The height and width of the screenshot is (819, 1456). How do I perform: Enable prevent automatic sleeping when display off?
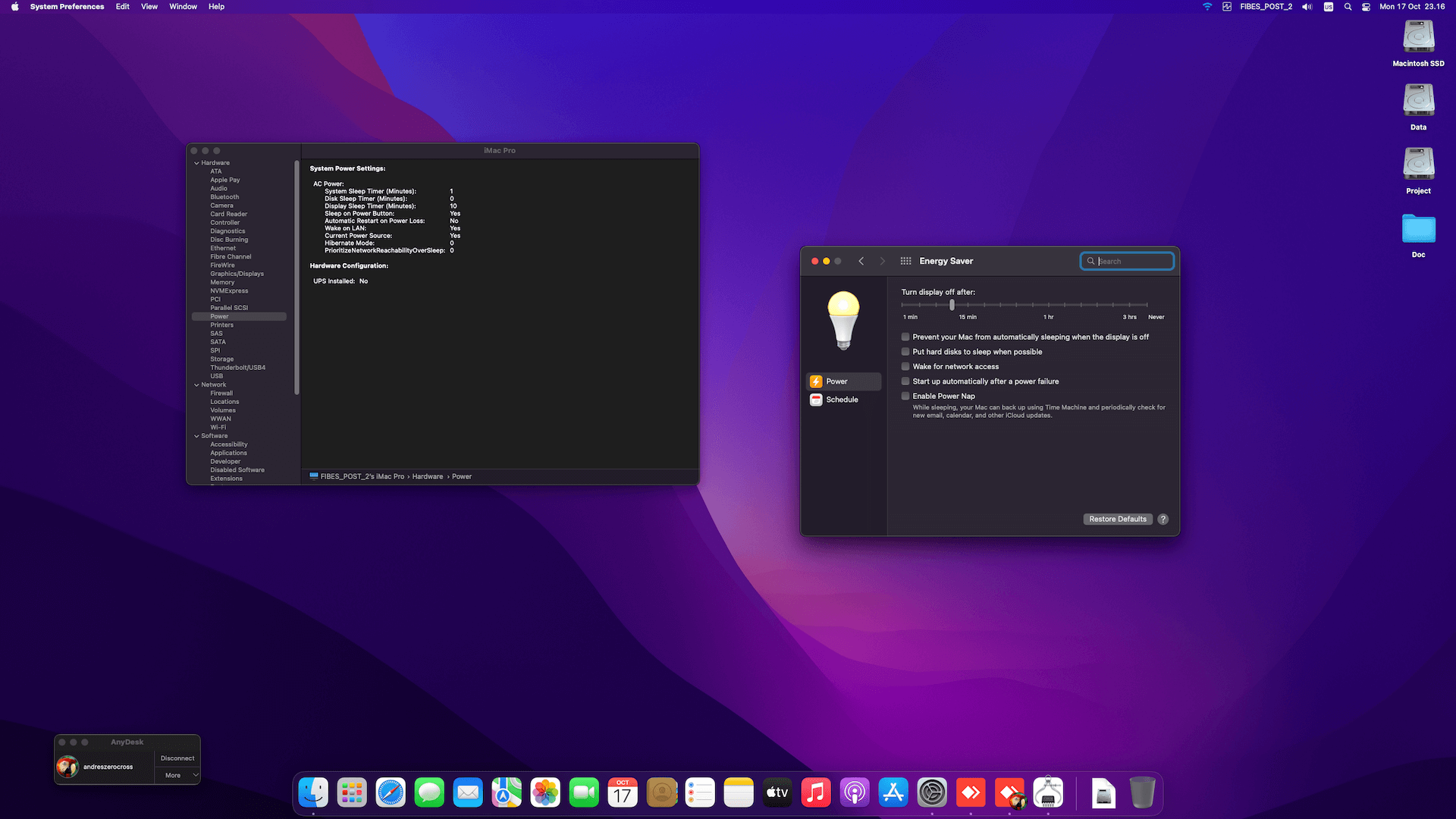905,337
